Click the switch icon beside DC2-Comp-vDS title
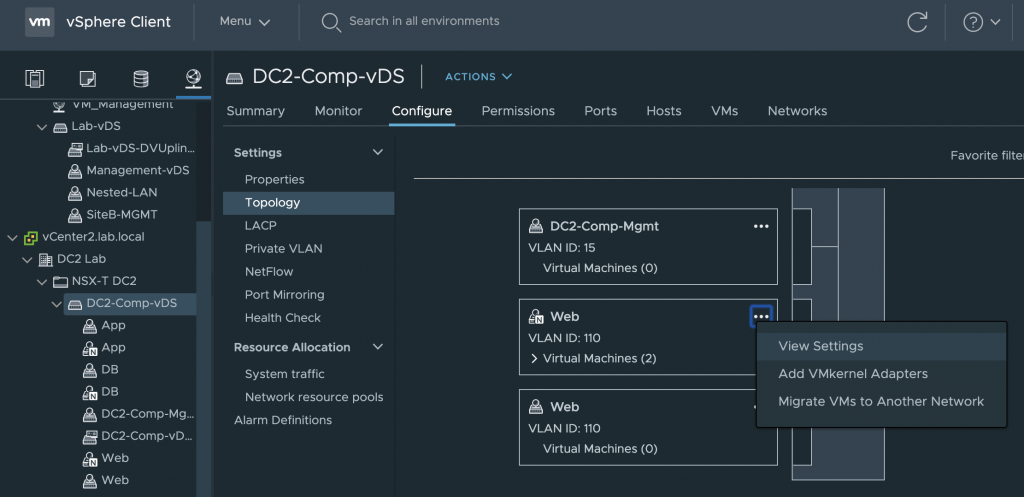This screenshot has width=1024, height=497. (x=235, y=78)
